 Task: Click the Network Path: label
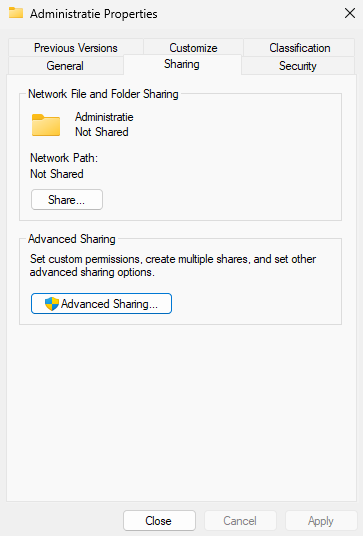click(x=64, y=158)
